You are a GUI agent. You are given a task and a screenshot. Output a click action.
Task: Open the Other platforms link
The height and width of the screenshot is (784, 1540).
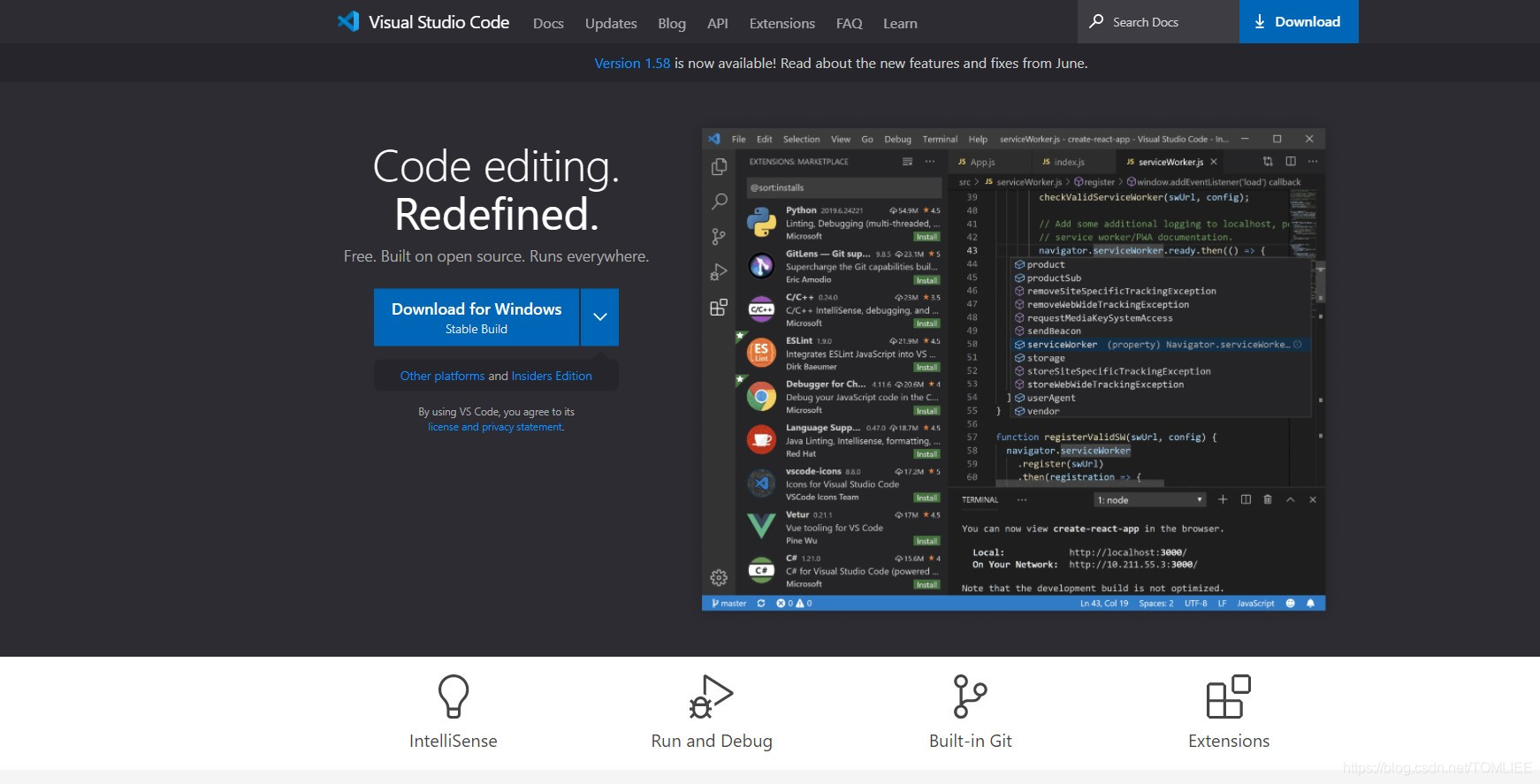442,376
